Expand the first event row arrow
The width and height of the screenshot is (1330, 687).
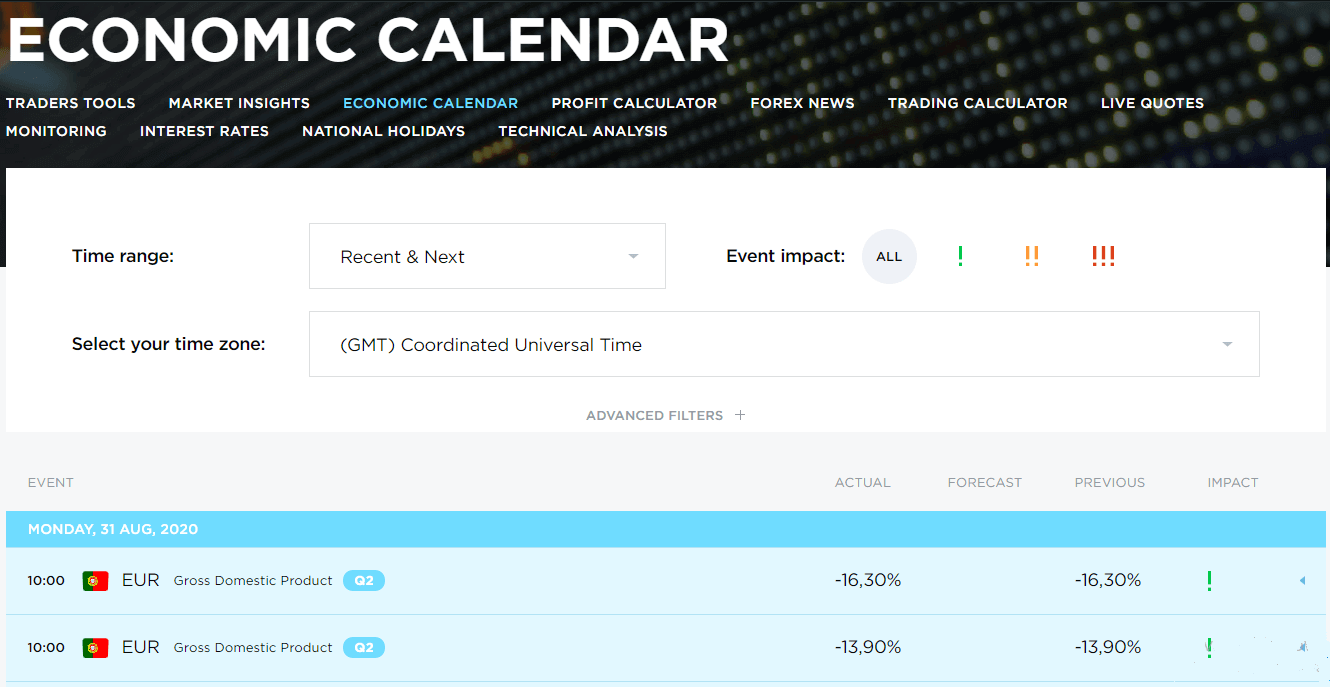point(1302,580)
